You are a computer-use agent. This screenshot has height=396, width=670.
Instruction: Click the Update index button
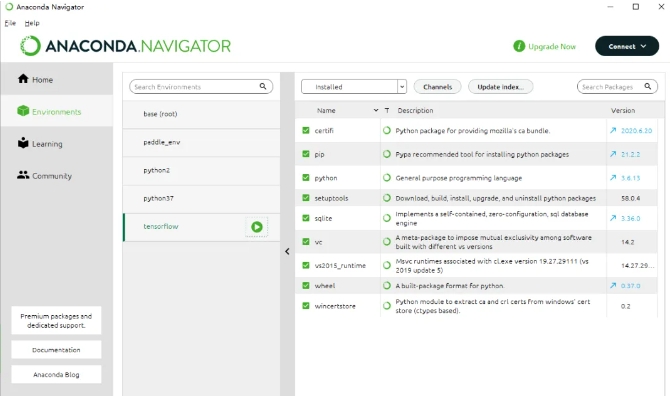coord(500,87)
